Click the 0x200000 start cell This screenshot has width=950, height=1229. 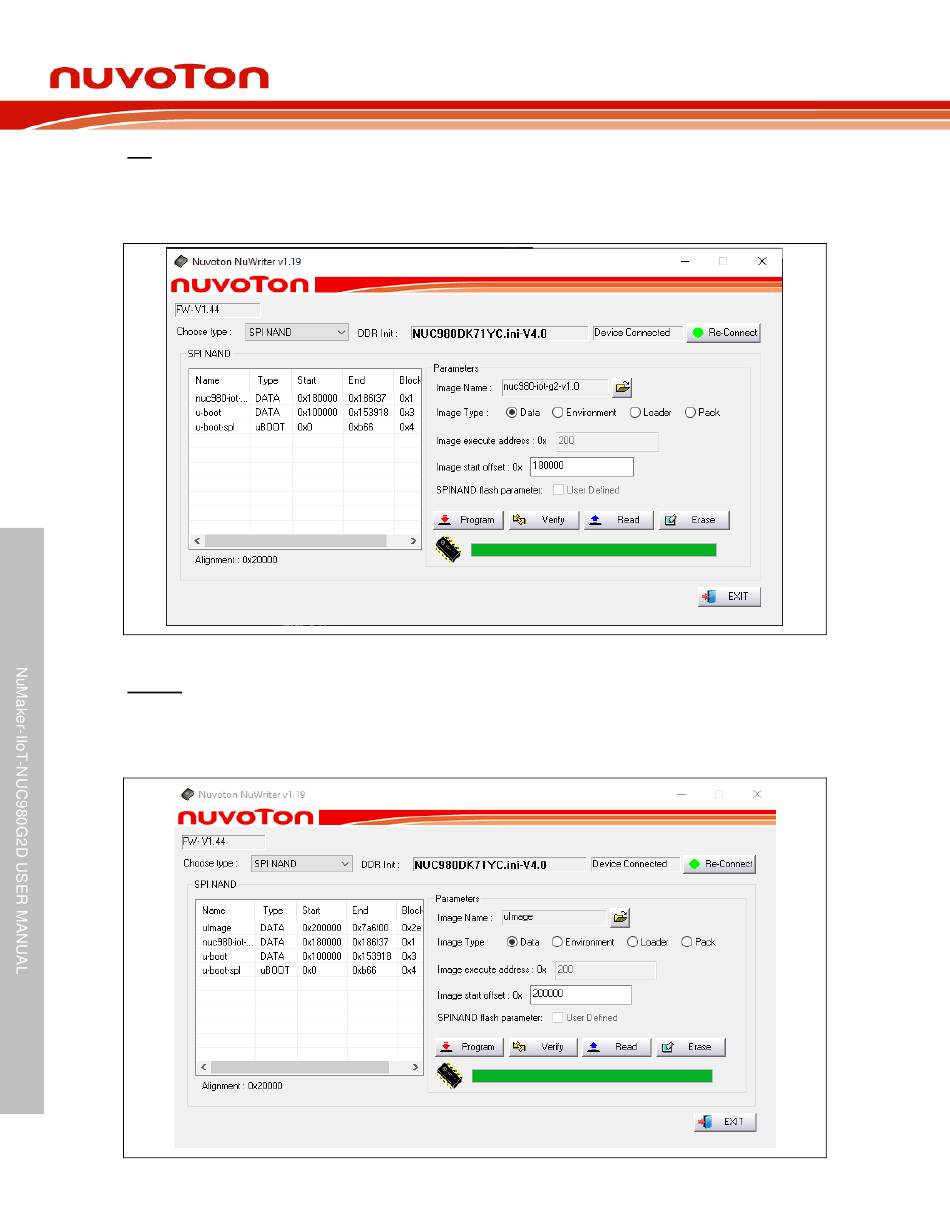[322, 927]
